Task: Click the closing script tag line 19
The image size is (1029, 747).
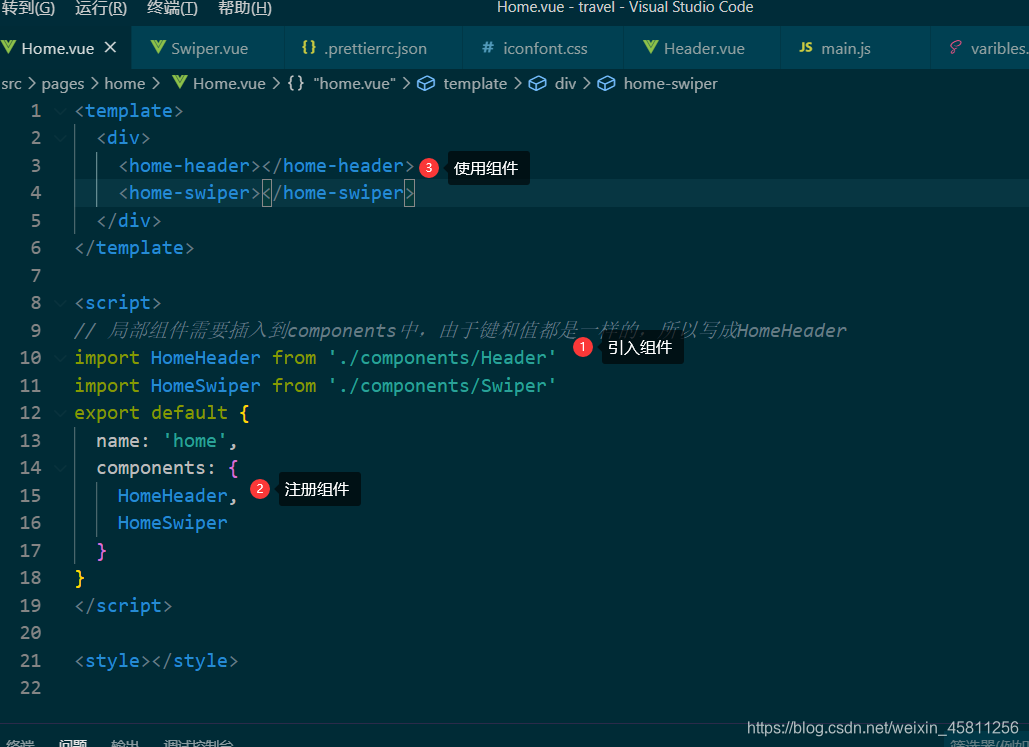Action: pos(123,606)
